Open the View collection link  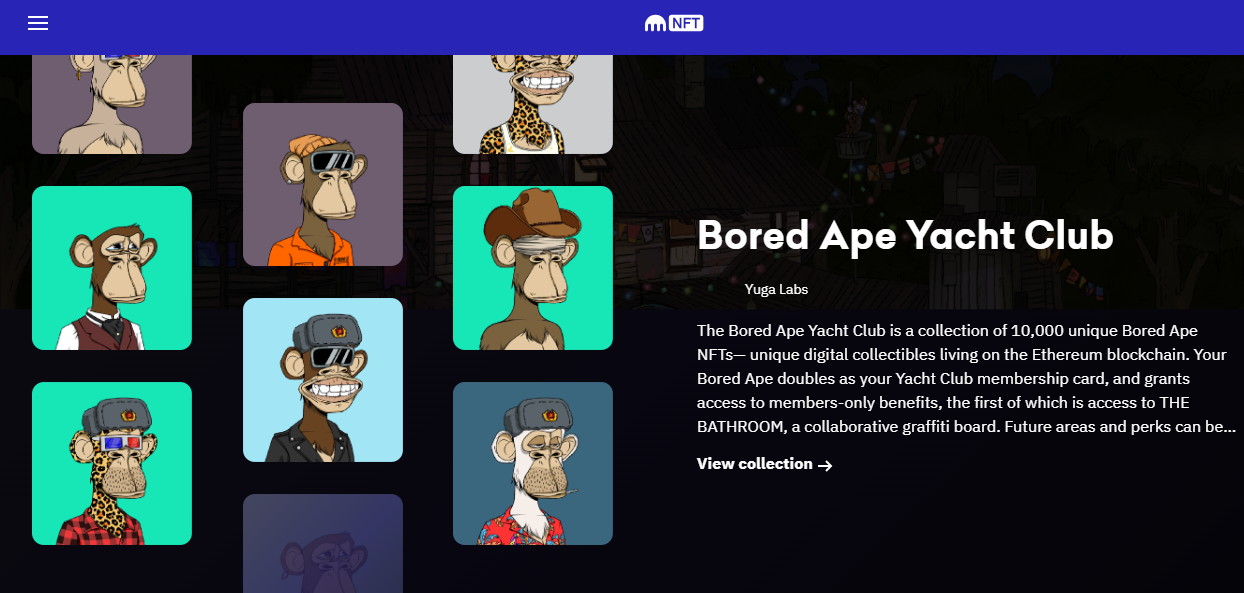pyautogui.click(x=764, y=464)
